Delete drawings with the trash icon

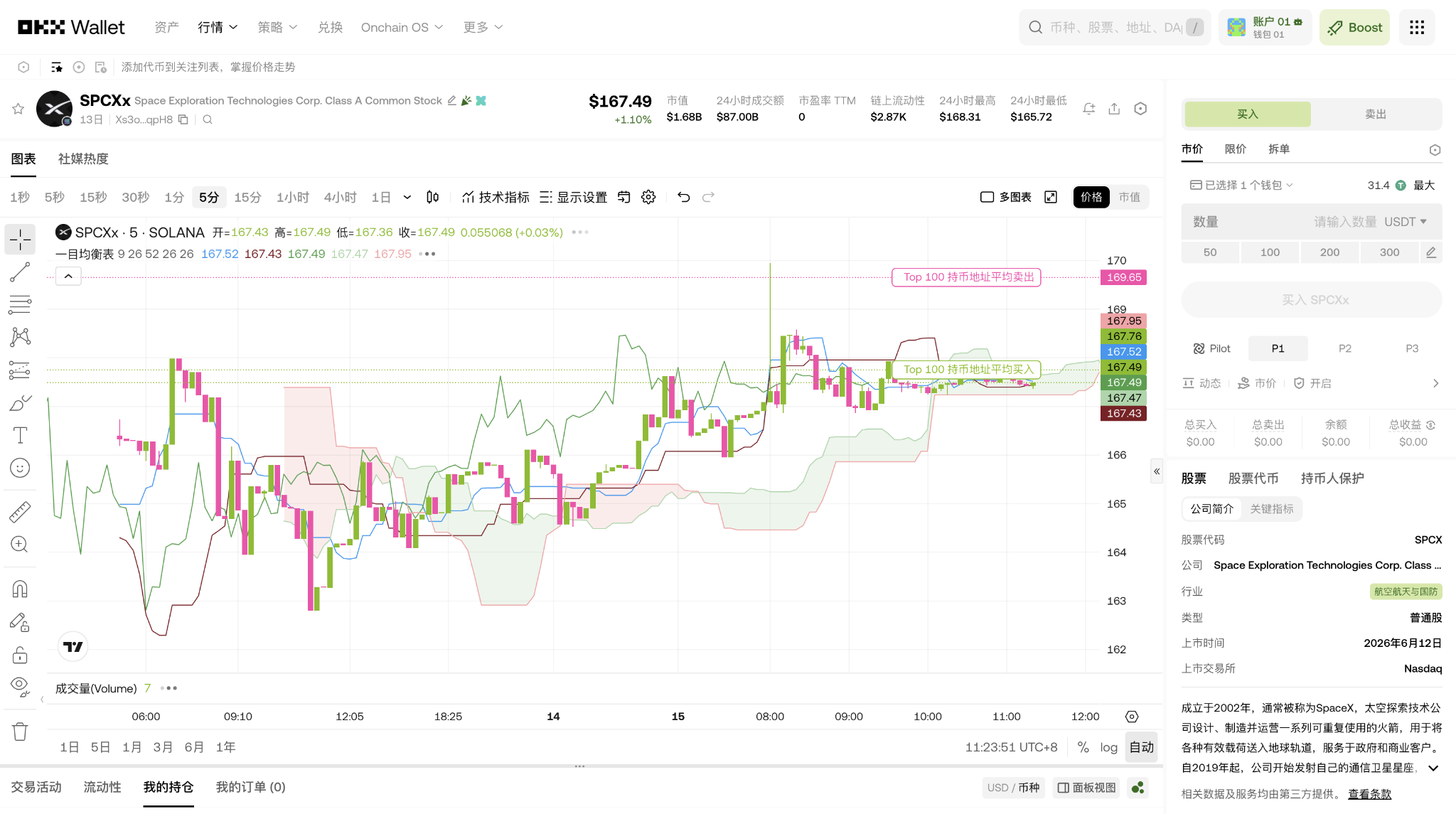pos(20,732)
